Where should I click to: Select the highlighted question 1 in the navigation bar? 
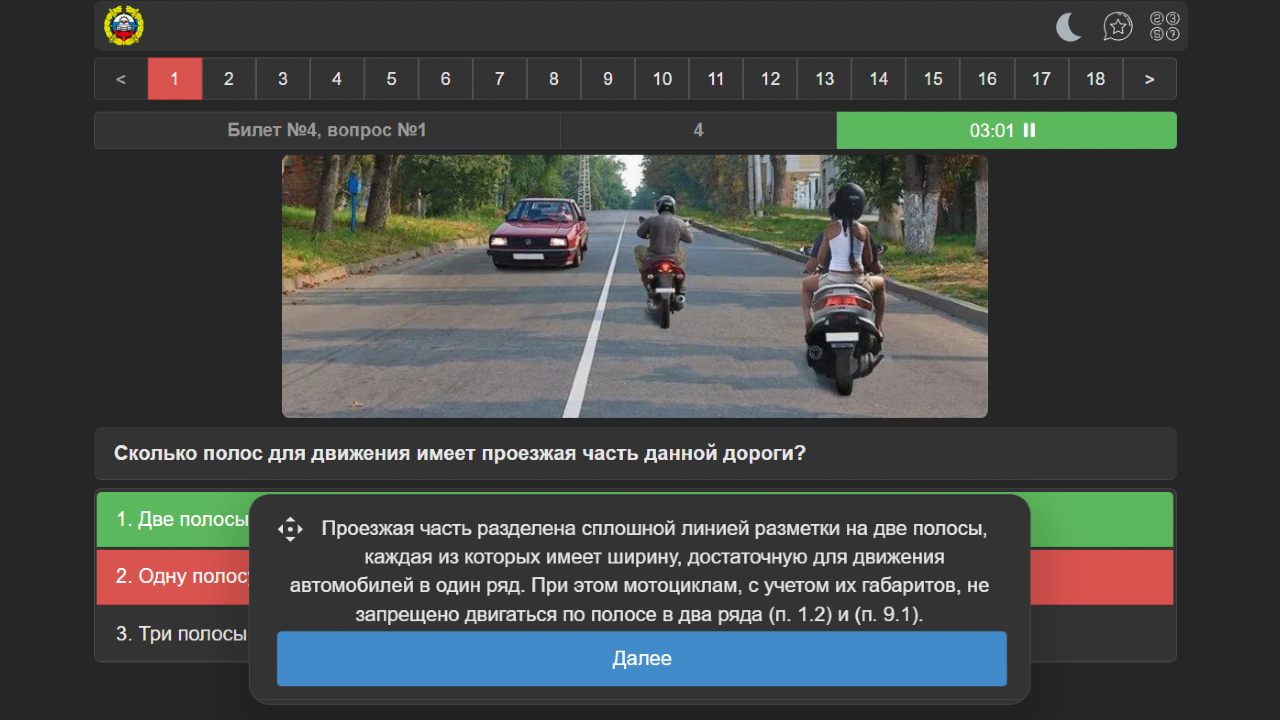[x=175, y=78]
